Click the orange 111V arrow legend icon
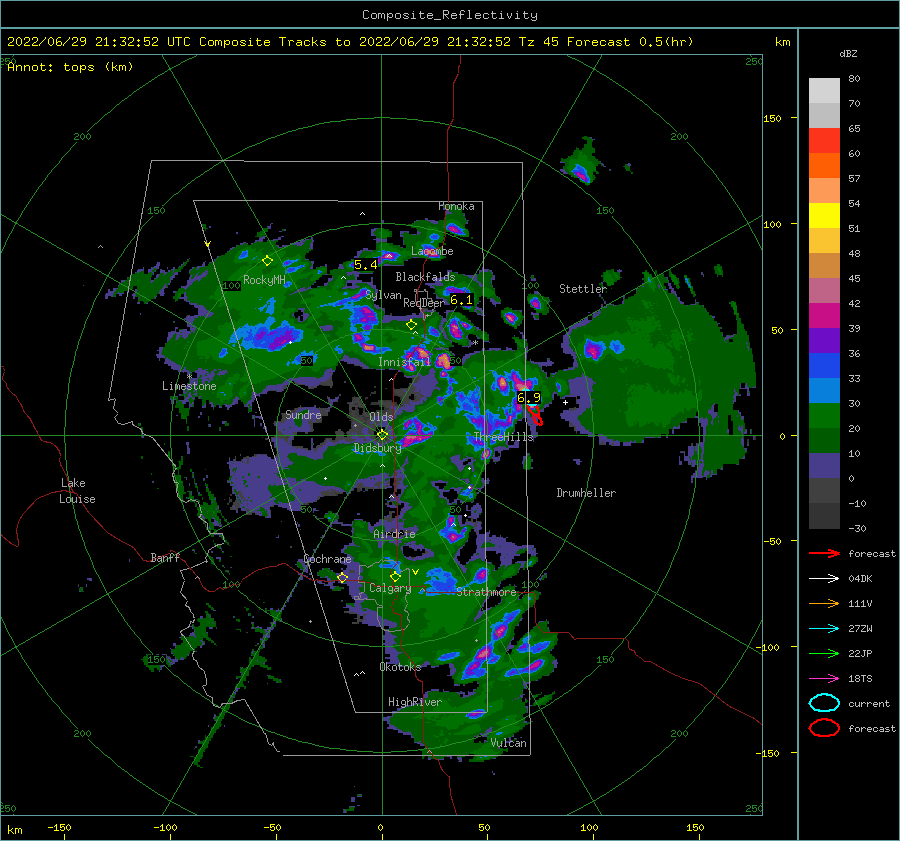The height and width of the screenshot is (841, 900). click(824, 603)
